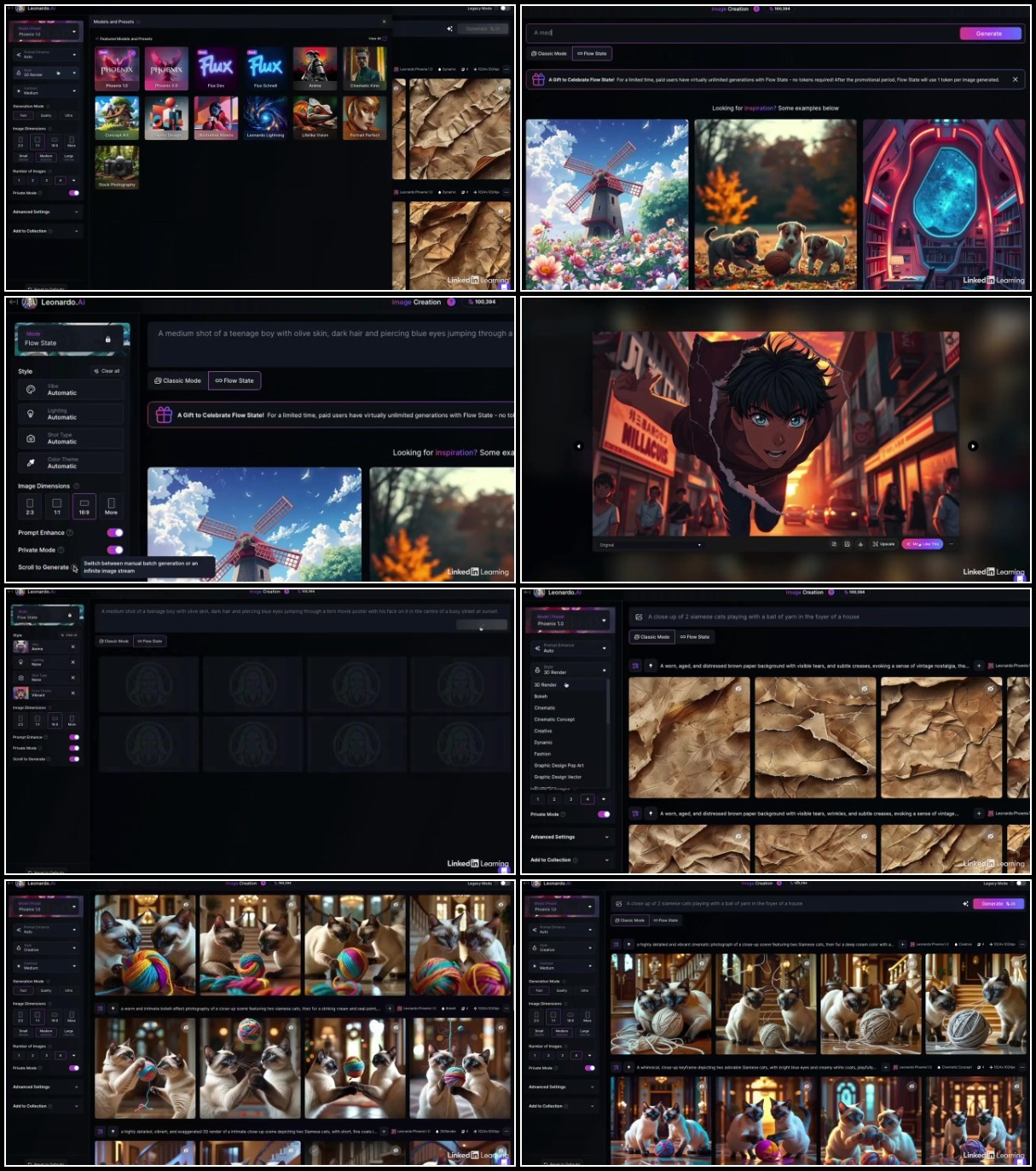Toggle Prompt Enhance in the loading placeholders panel
Screen dimensions: 1036x1171
[x=74, y=737]
